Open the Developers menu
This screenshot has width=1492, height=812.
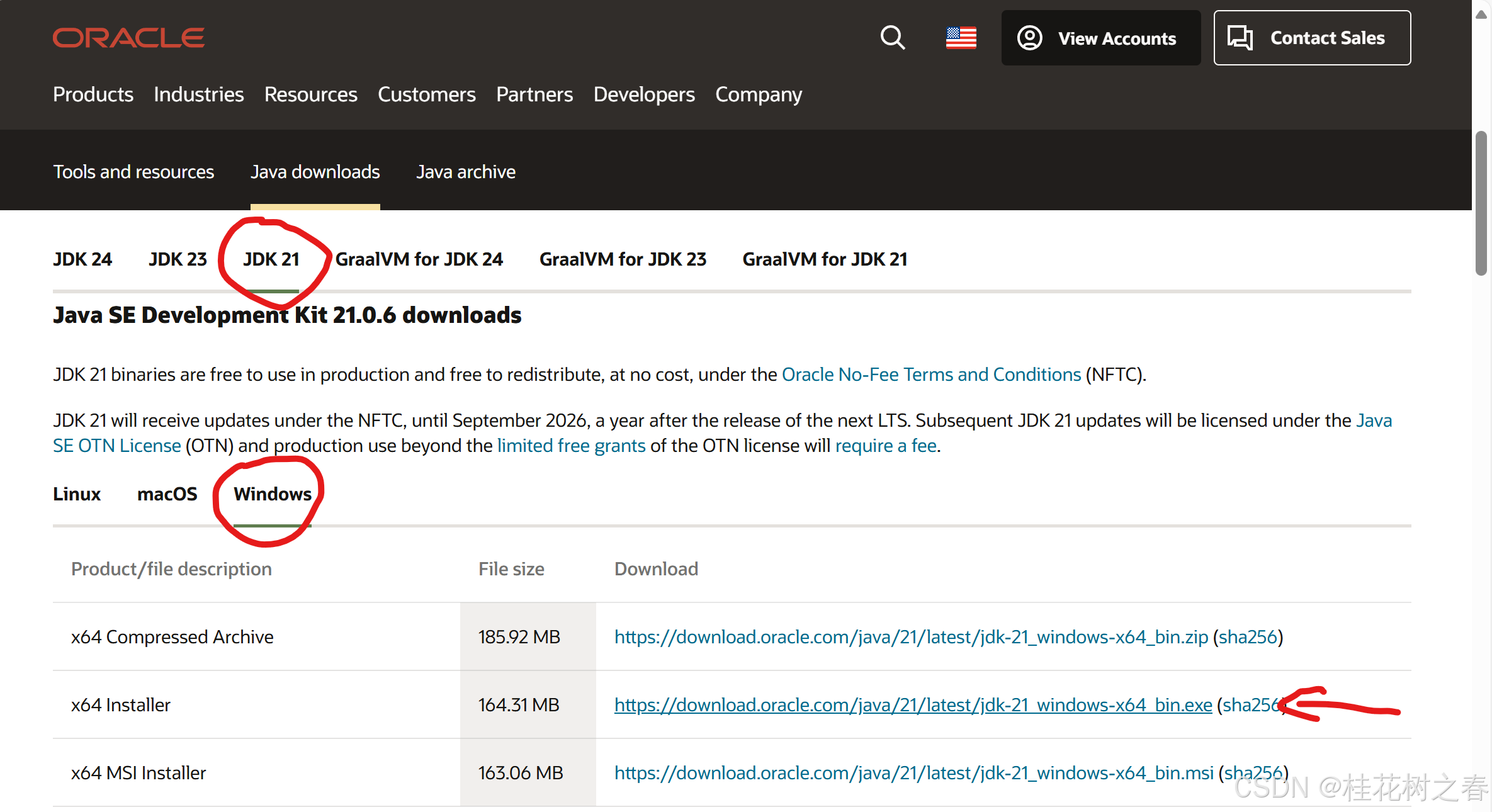[644, 94]
